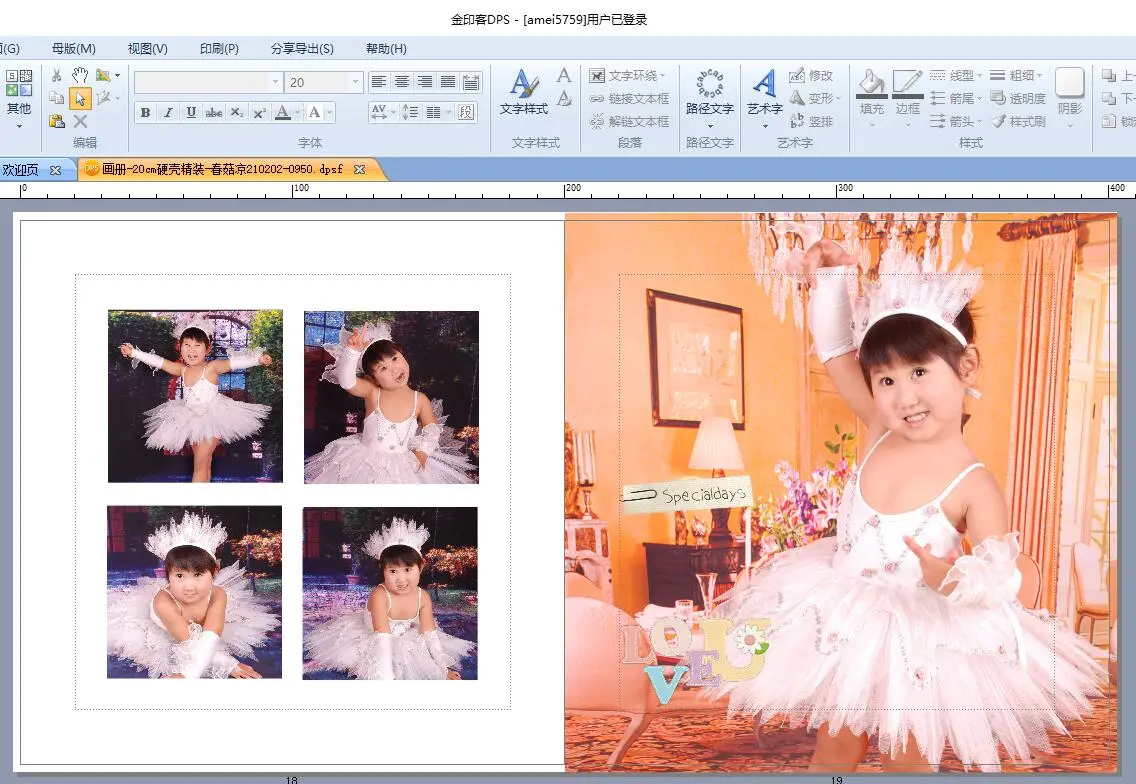Open the 视图(V) menu
The image size is (1136, 784).
pyautogui.click(x=147, y=48)
